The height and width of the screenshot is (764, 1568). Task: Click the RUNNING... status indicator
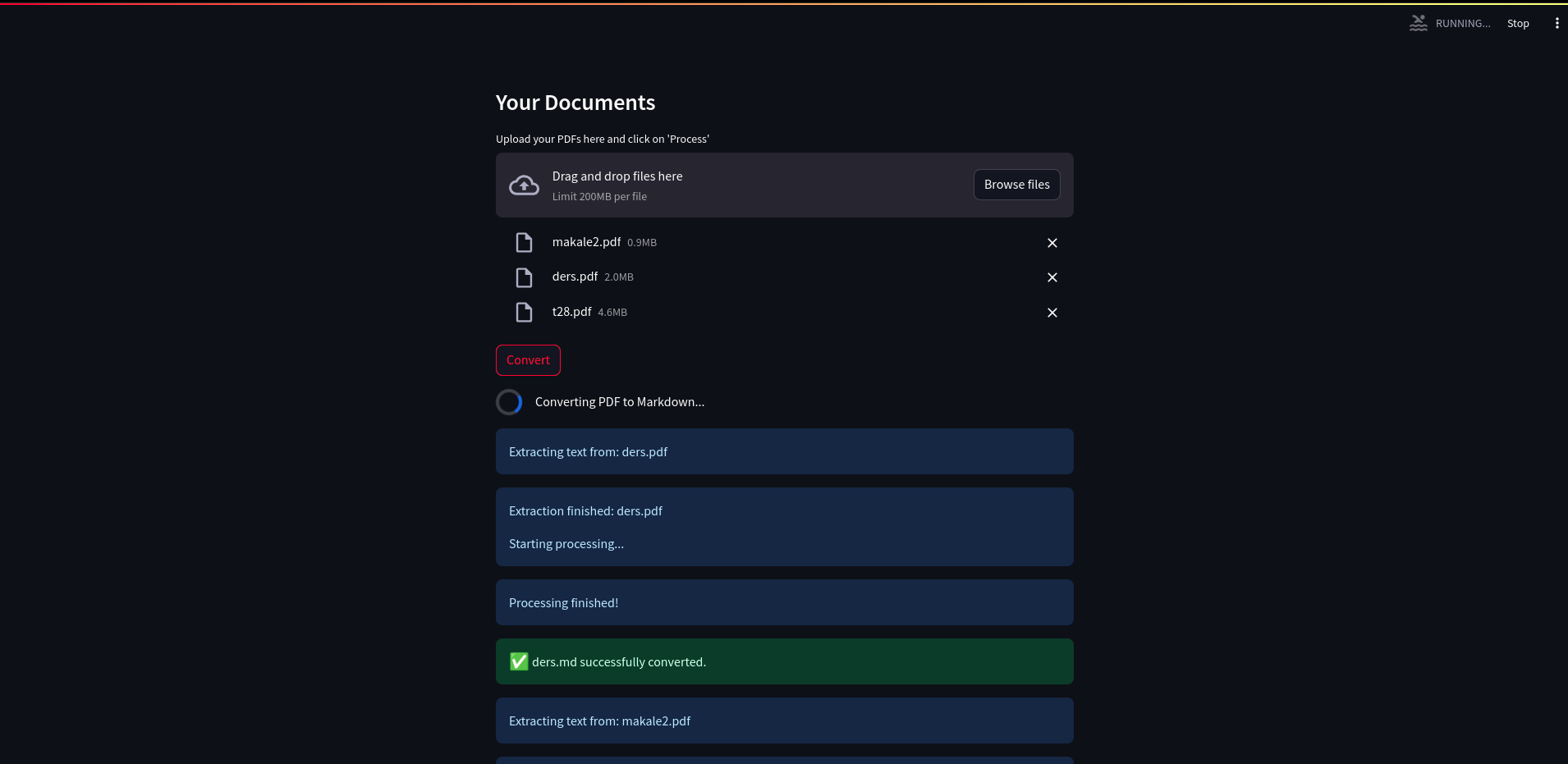click(x=1462, y=23)
